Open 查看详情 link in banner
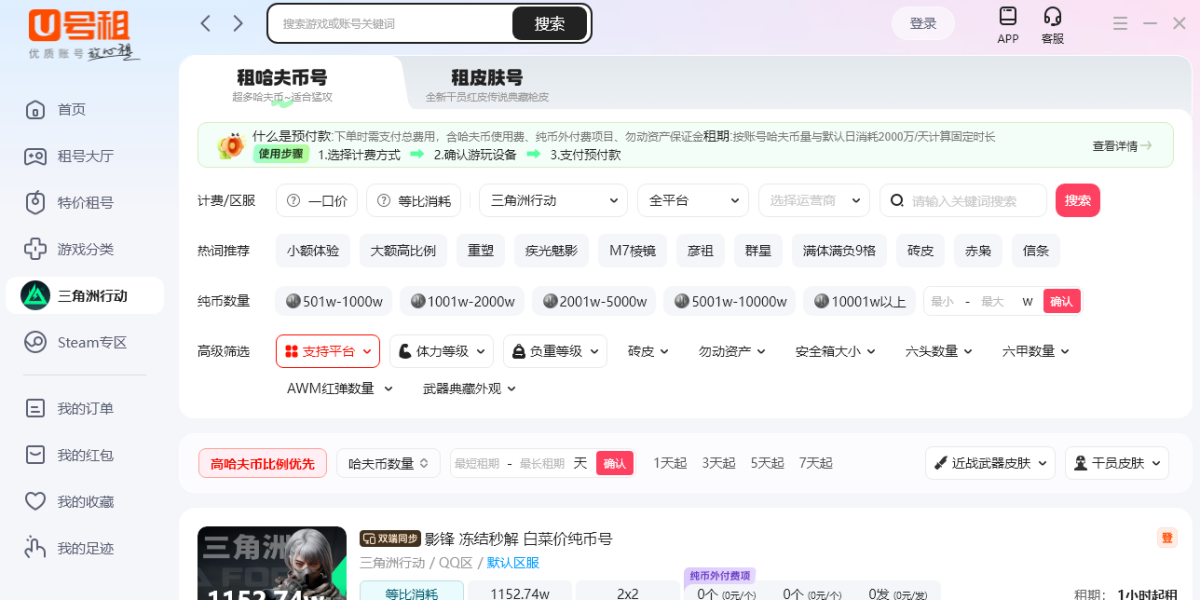The height and width of the screenshot is (600, 1200). [x=1121, y=146]
